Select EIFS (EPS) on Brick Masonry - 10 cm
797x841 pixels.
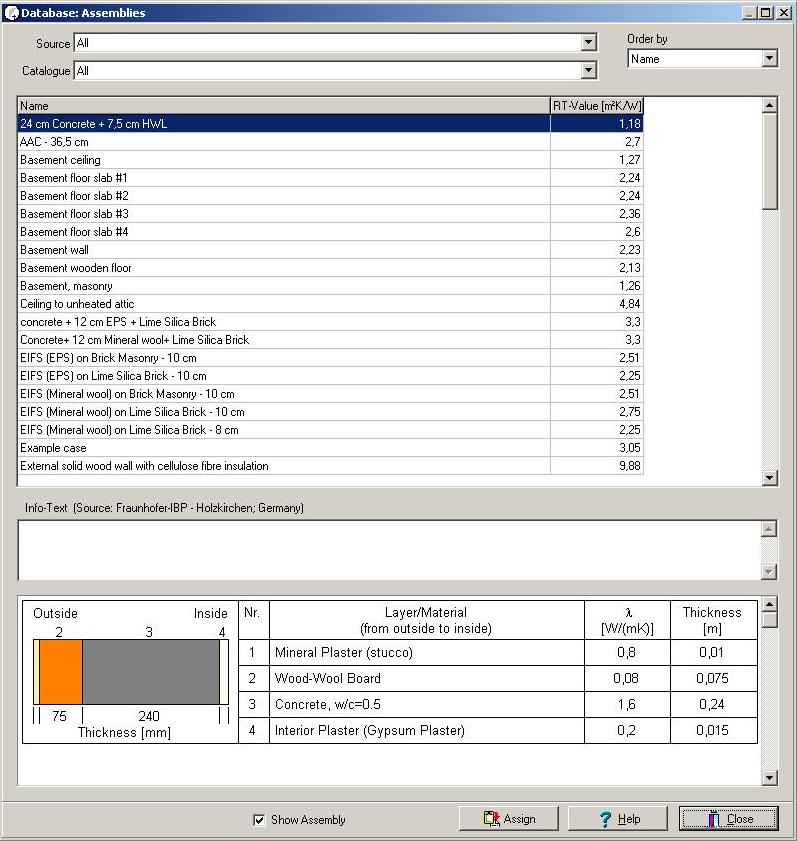[330, 358]
